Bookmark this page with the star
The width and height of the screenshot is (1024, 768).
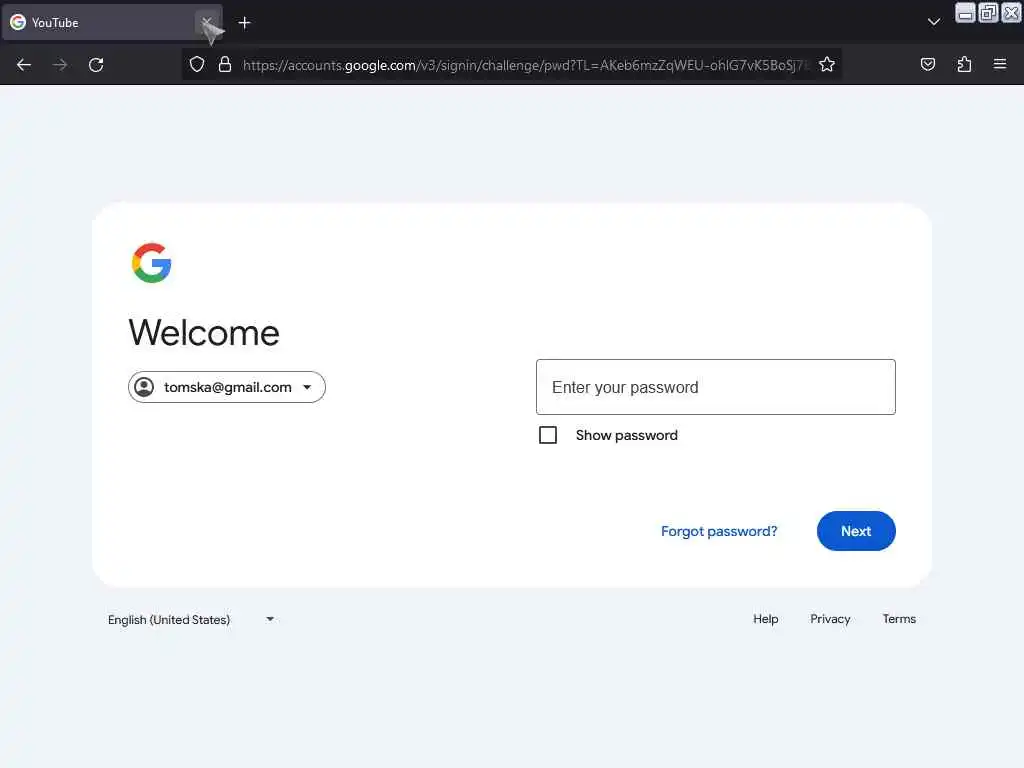click(827, 65)
